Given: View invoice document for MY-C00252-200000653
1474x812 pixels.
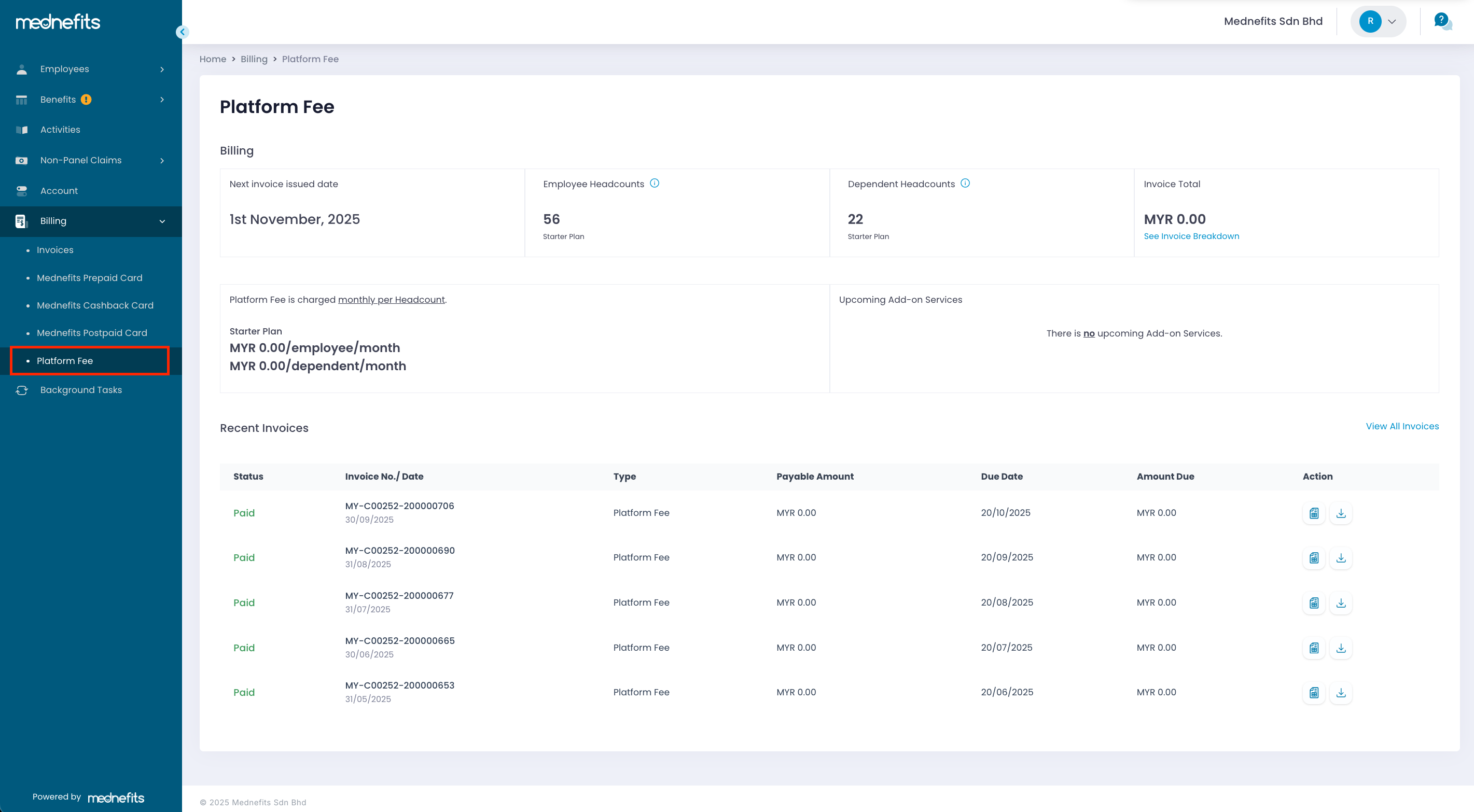Looking at the screenshot, I should pyautogui.click(x=1314, y=693).
